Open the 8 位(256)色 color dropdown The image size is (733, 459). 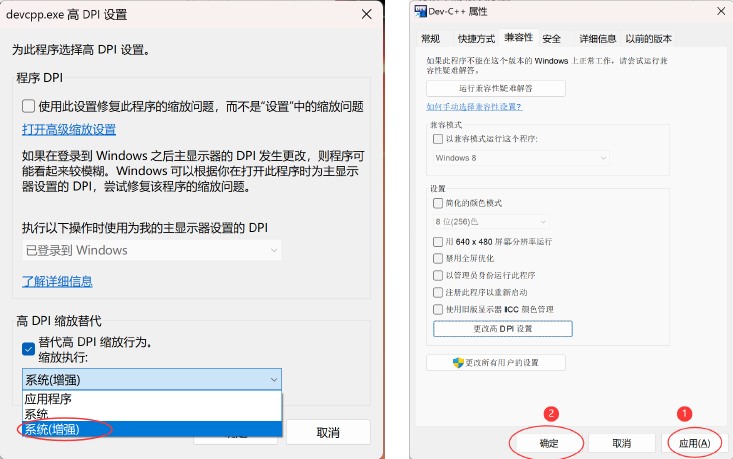[491, 222]
